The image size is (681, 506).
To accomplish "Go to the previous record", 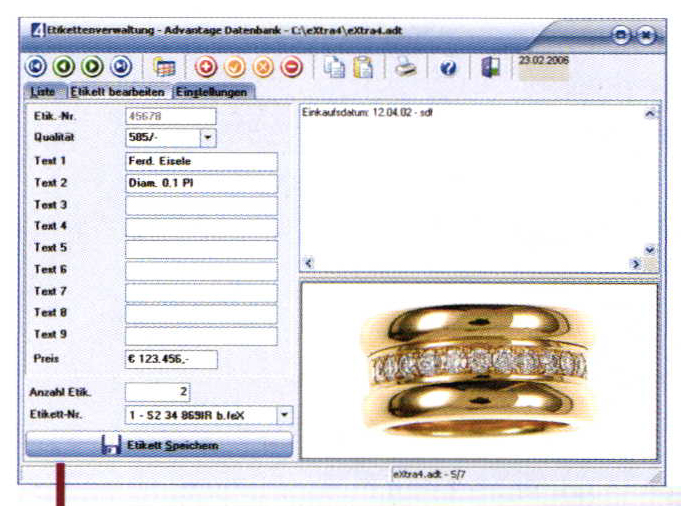I will click(x=63, y=68).
